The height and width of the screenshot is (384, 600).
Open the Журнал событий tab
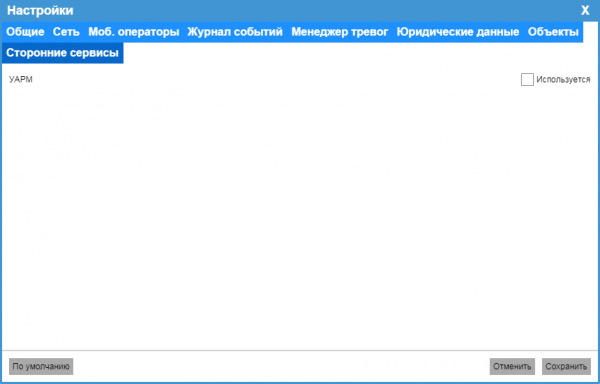coord(235,32)
